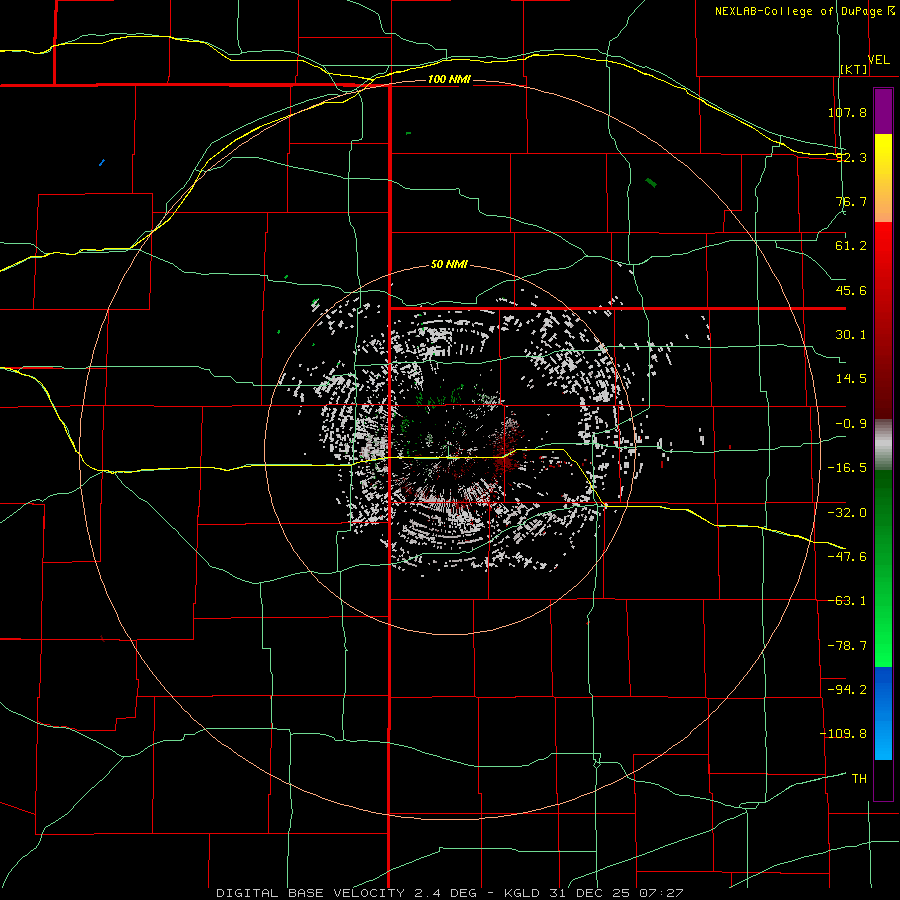Screen dimensions: 900x900
Task: Click the 45.6 velocity scale value
Action: (851, 290)
